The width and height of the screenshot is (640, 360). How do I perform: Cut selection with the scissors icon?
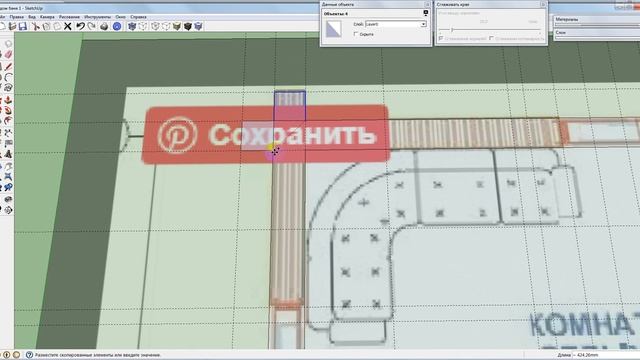36,27
